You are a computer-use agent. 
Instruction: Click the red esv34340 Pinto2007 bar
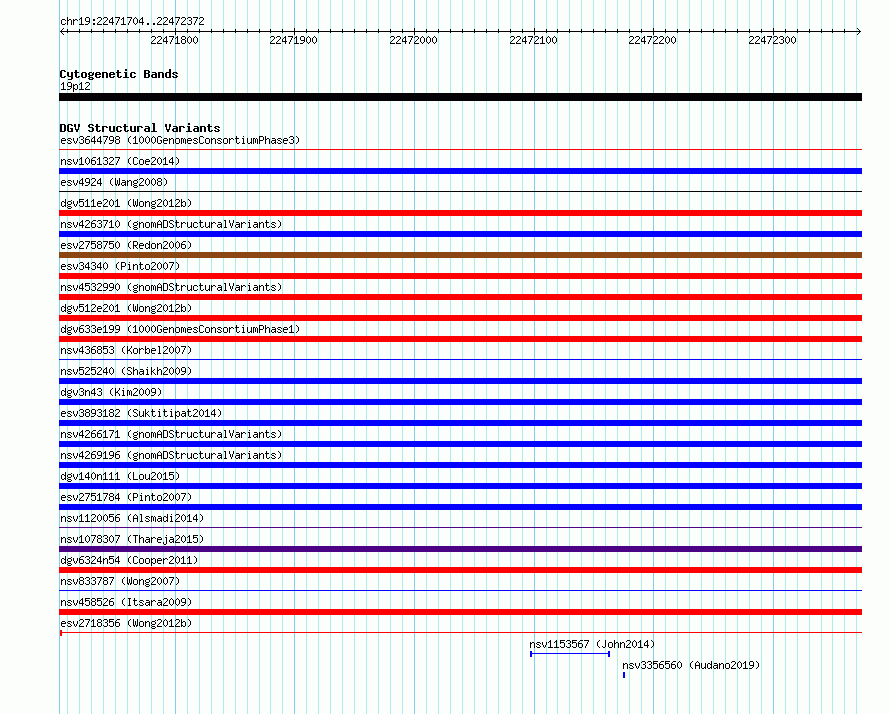point(460,276)
